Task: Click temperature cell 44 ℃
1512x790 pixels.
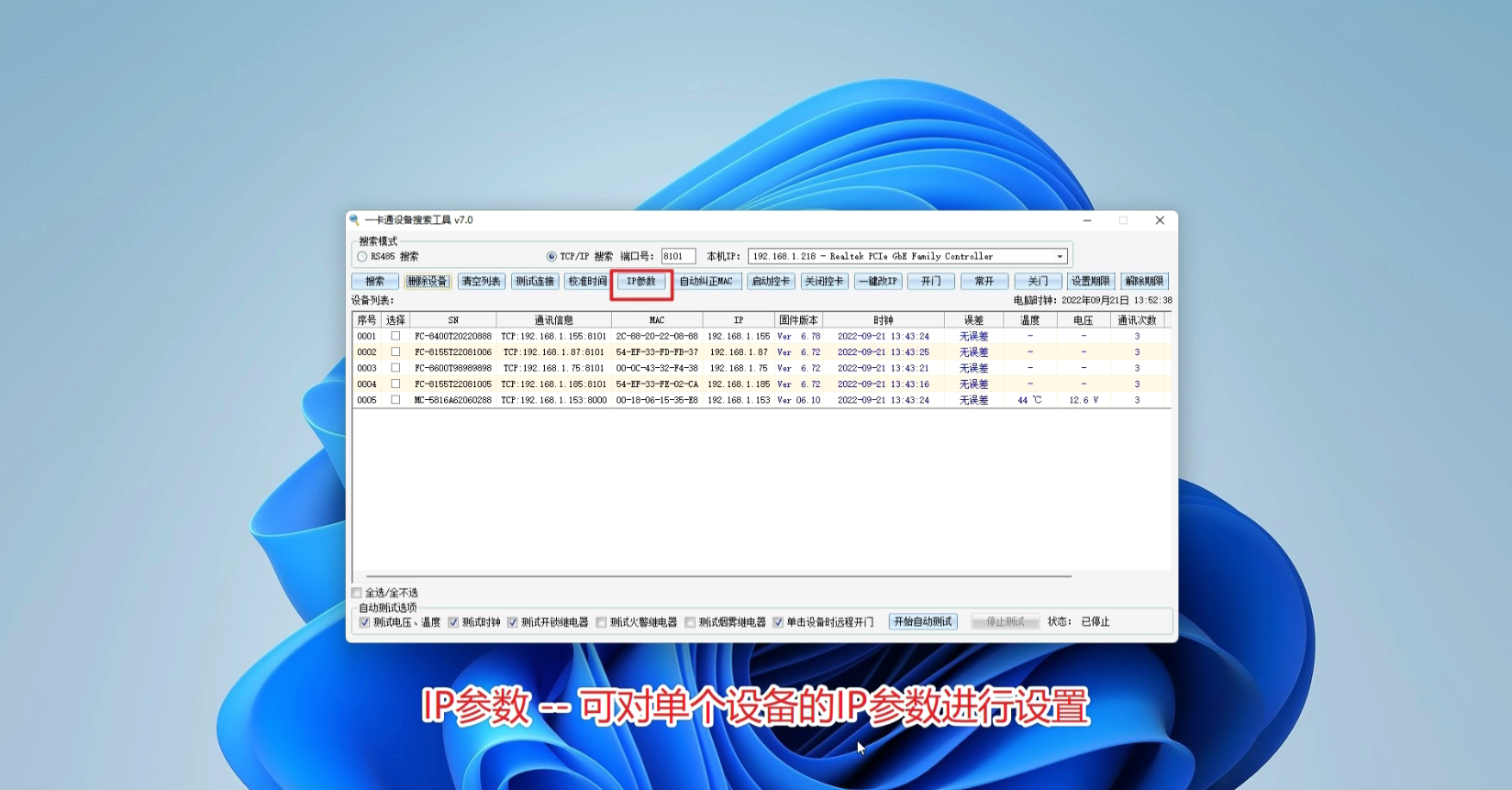Action: coord(1030,400)
